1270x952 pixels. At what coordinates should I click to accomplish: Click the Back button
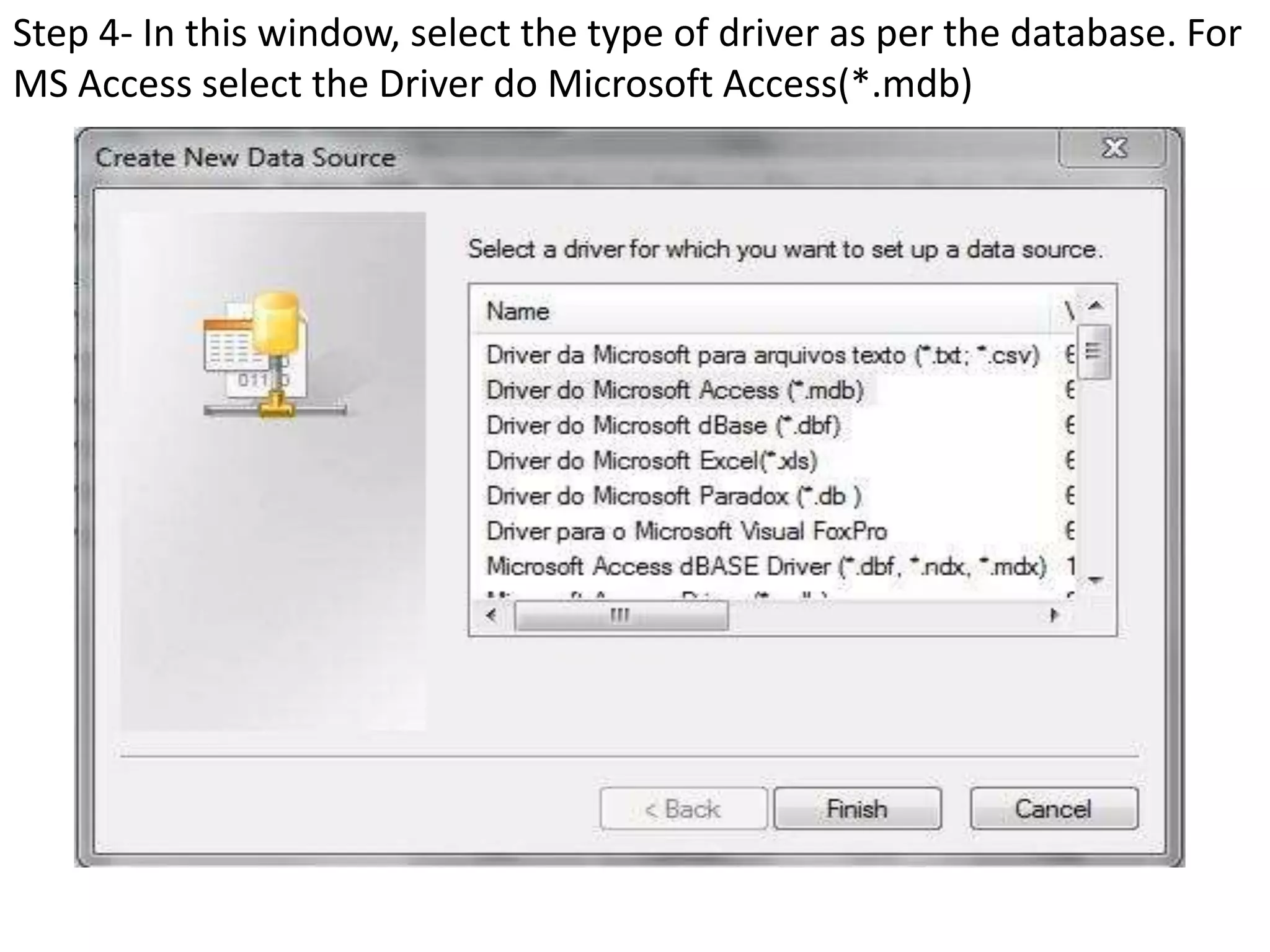point(683,809)
